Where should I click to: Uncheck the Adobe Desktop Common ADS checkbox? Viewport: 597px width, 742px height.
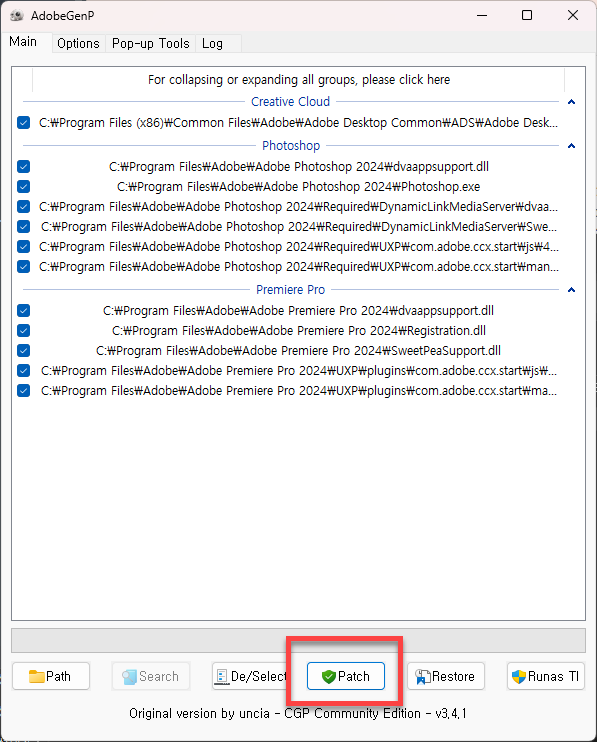24,123
